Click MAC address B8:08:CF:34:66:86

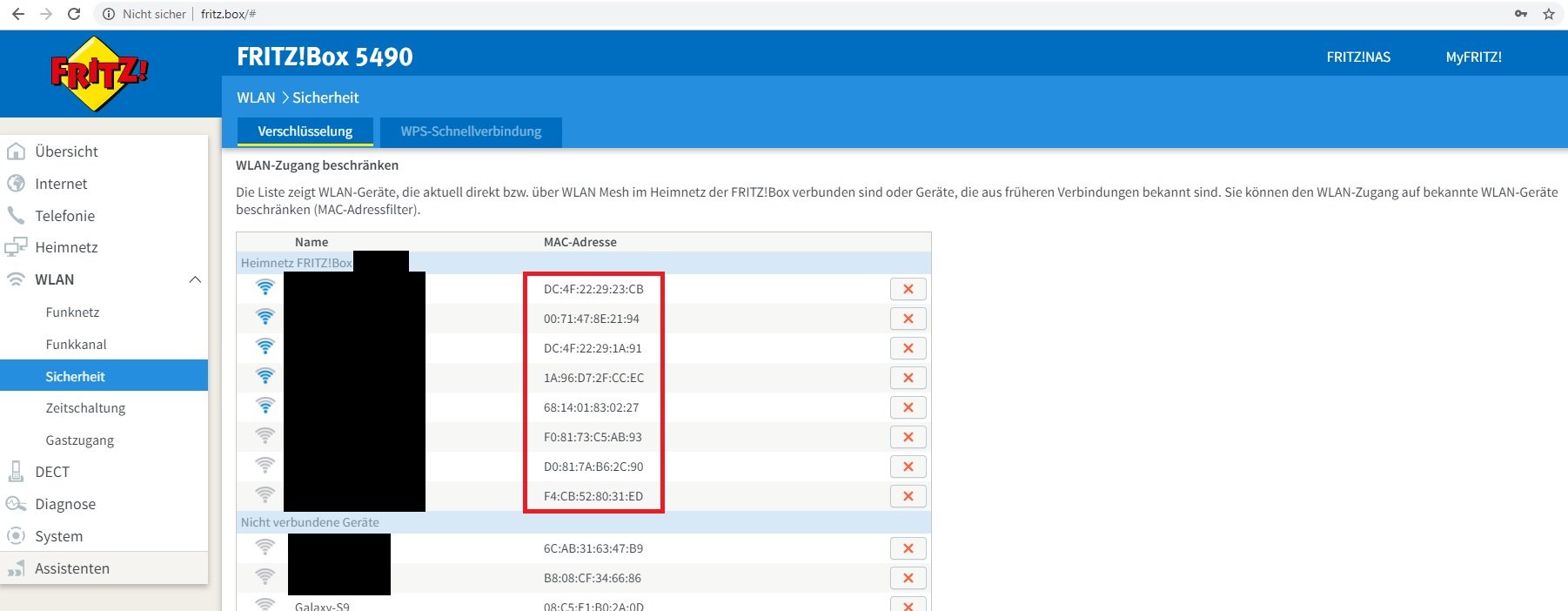[593, 578]
